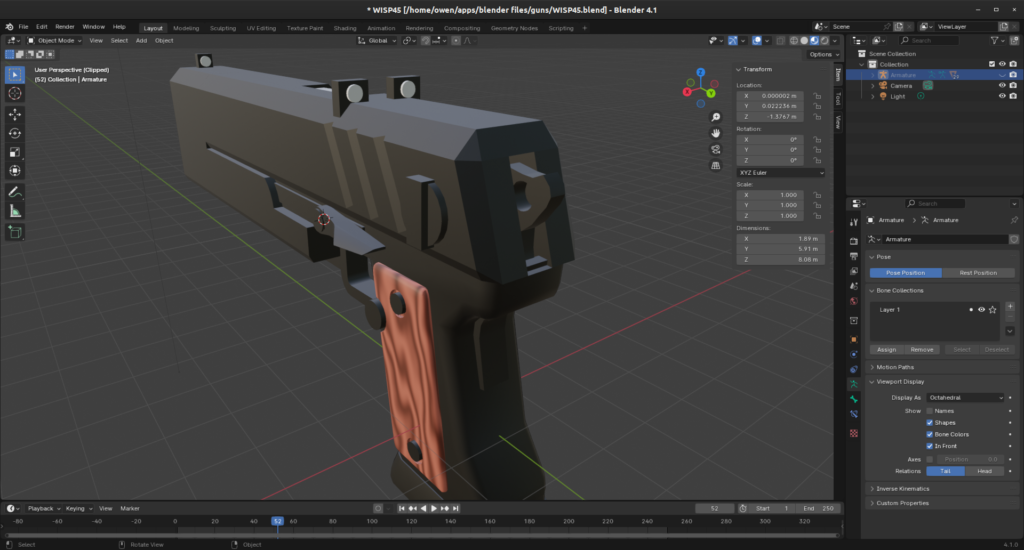Image resolution: width=1024 pixels, height=550 pixels.
Task: Select the Head relations button
Action: (x=984, y=471)
